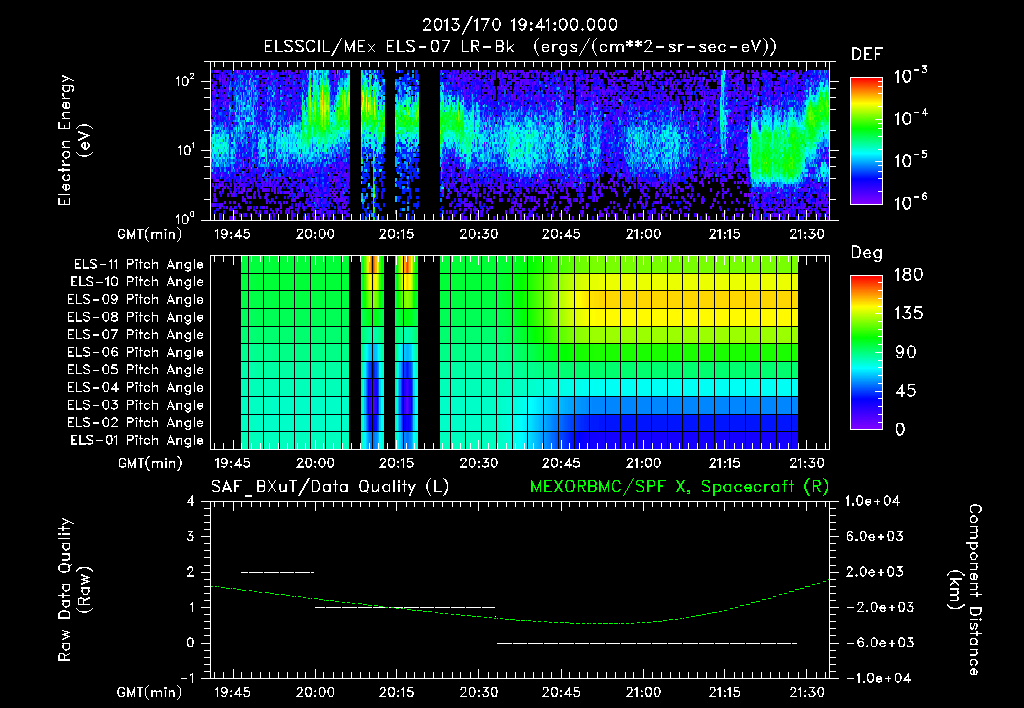Click the spectrogram GMT(min) axis label

150,234
